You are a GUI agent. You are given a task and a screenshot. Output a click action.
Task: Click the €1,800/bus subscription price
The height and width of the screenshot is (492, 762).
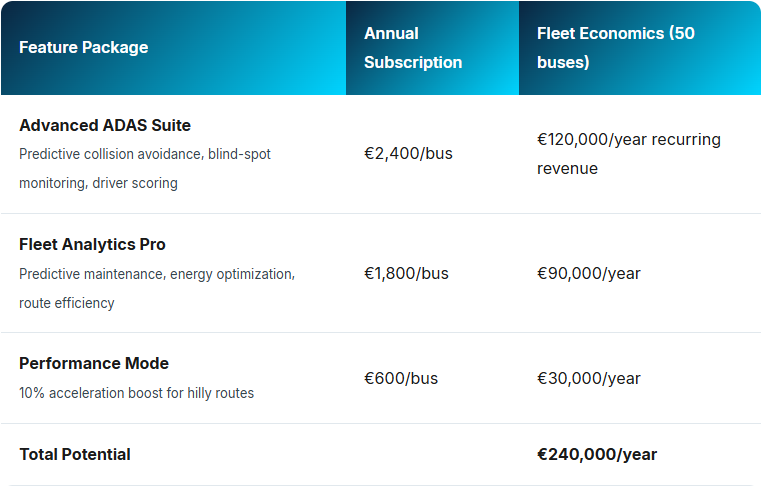[406, 273]
